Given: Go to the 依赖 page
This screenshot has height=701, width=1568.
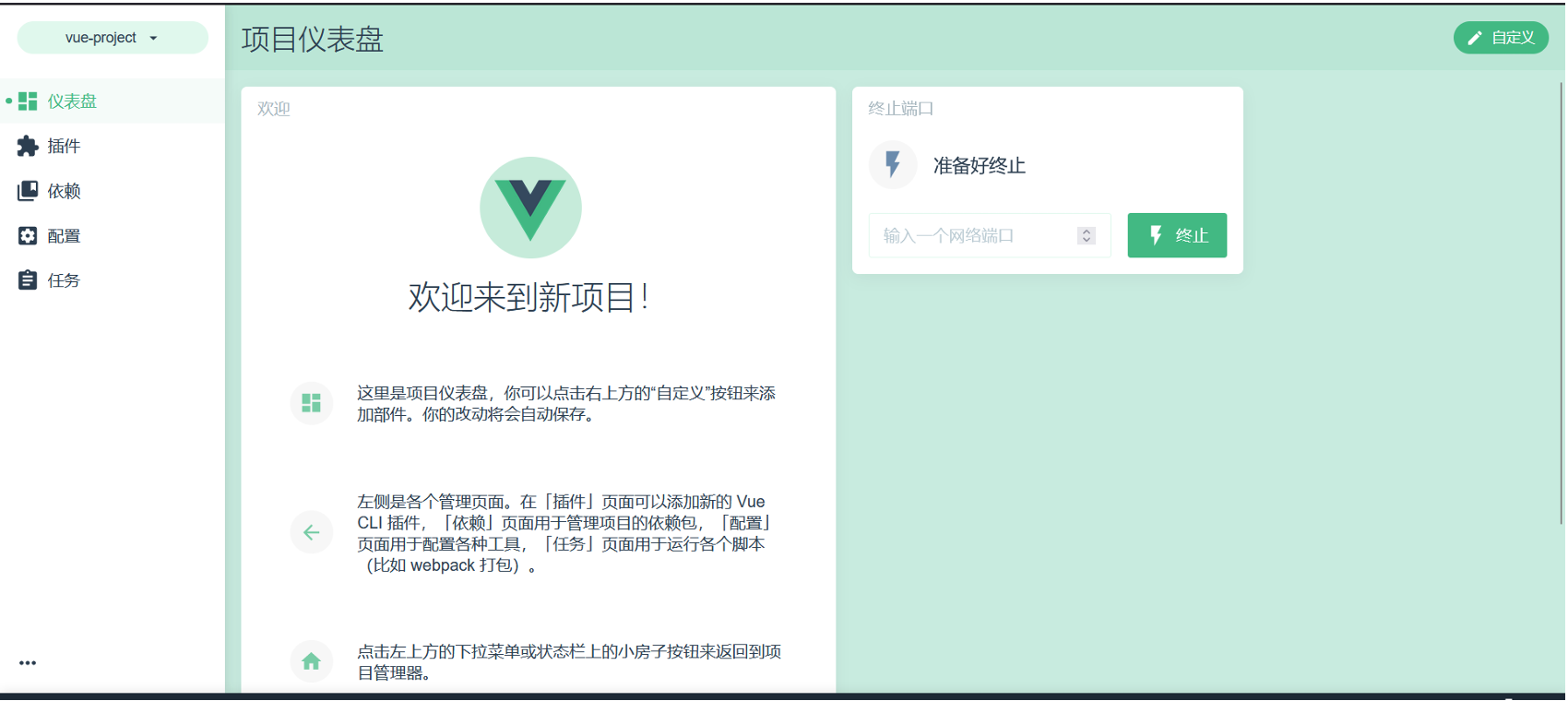Looking at the screenshot, I should (x=113, y=191).
